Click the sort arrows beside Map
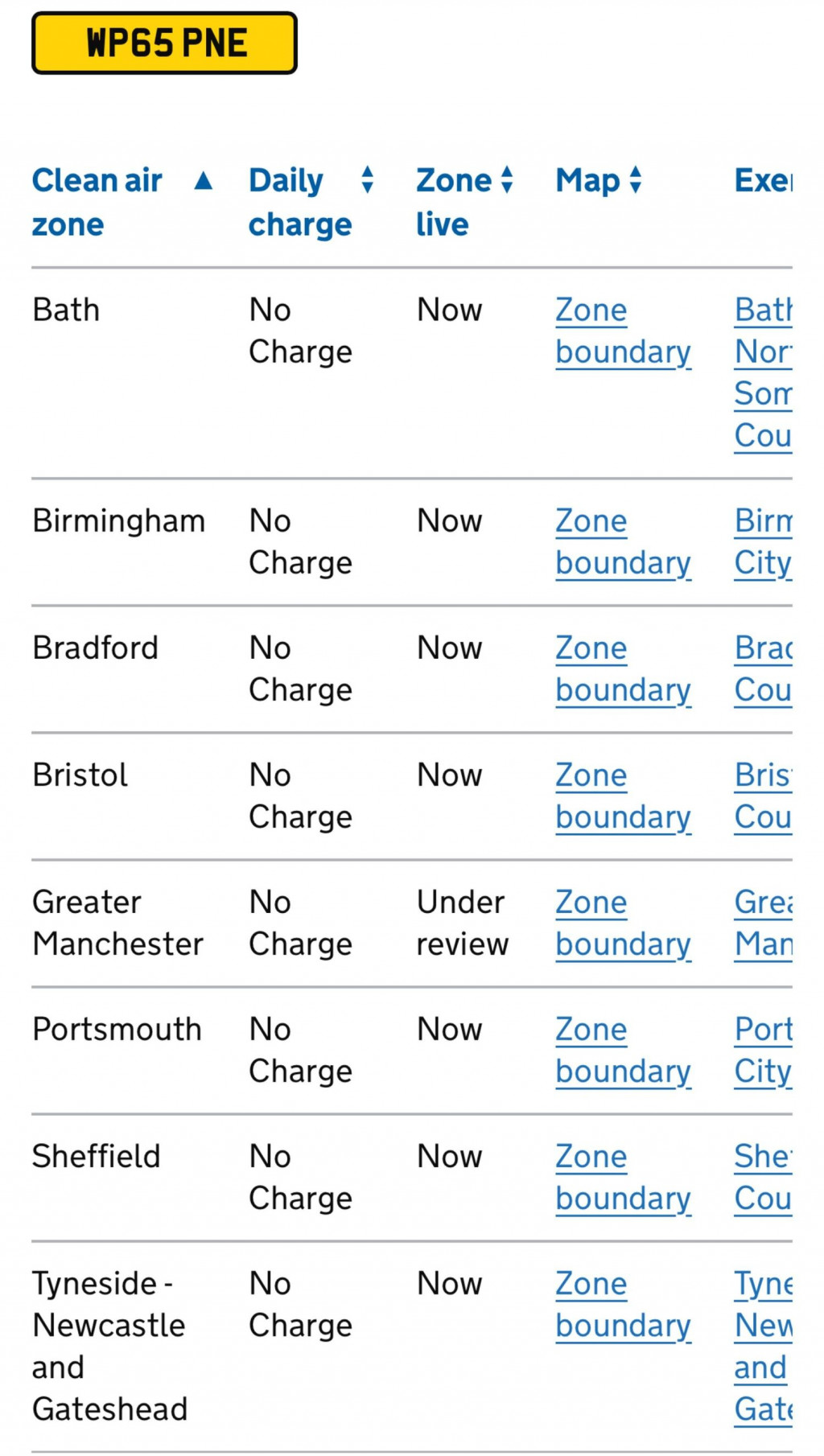 [x=636, y=180]
